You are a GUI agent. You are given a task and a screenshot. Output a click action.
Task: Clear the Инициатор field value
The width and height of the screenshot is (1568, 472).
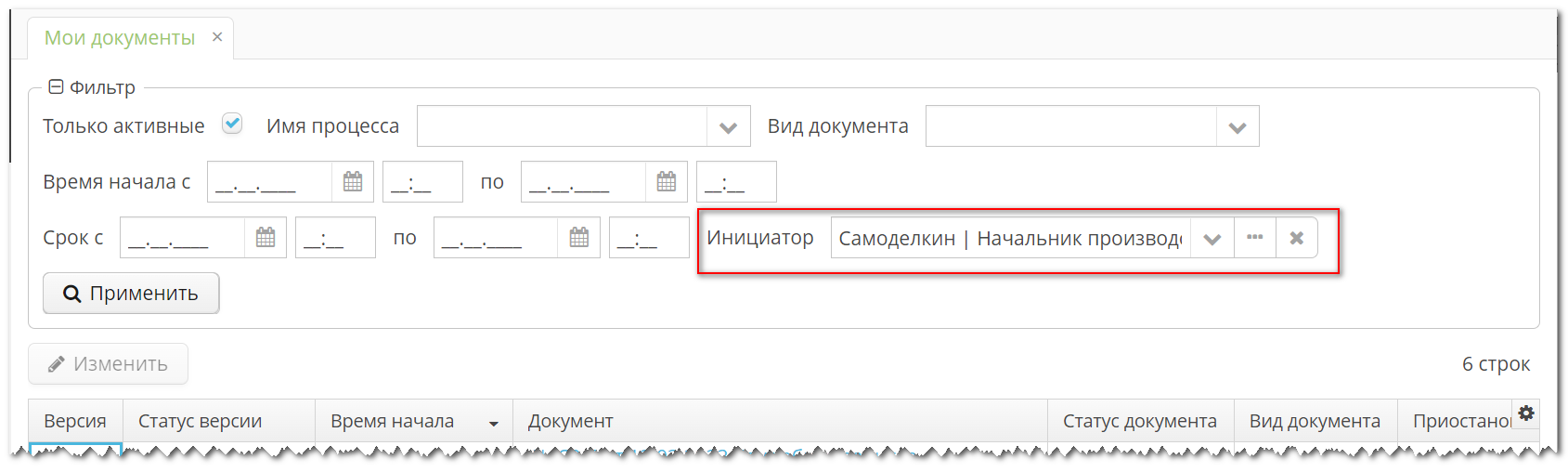click(x=1296, y=239)
